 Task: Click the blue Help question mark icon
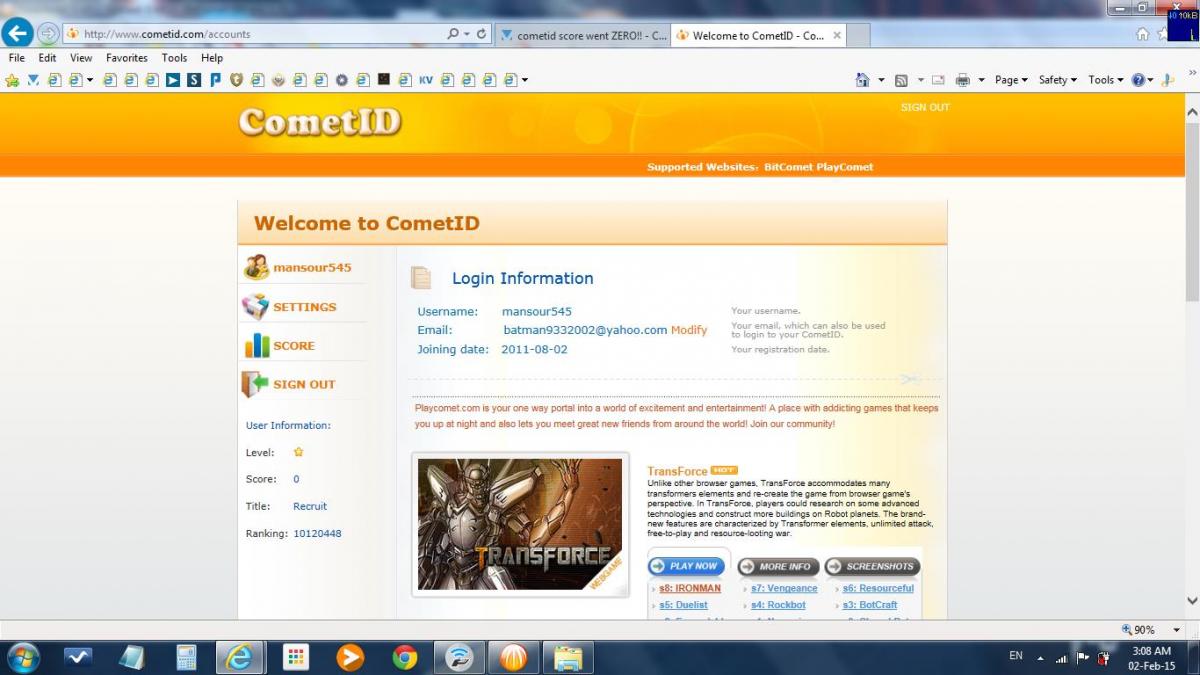pyautogui.click(x=1138, y=80)
